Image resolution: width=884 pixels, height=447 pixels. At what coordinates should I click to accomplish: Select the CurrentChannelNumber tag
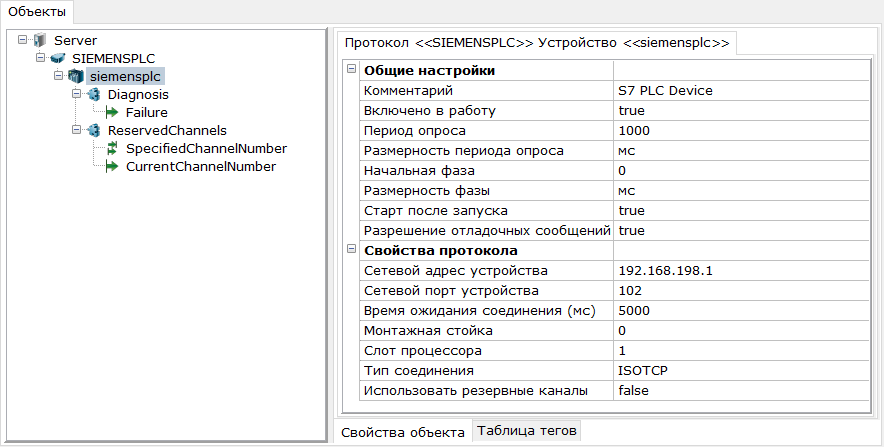(x=201, y=167)
